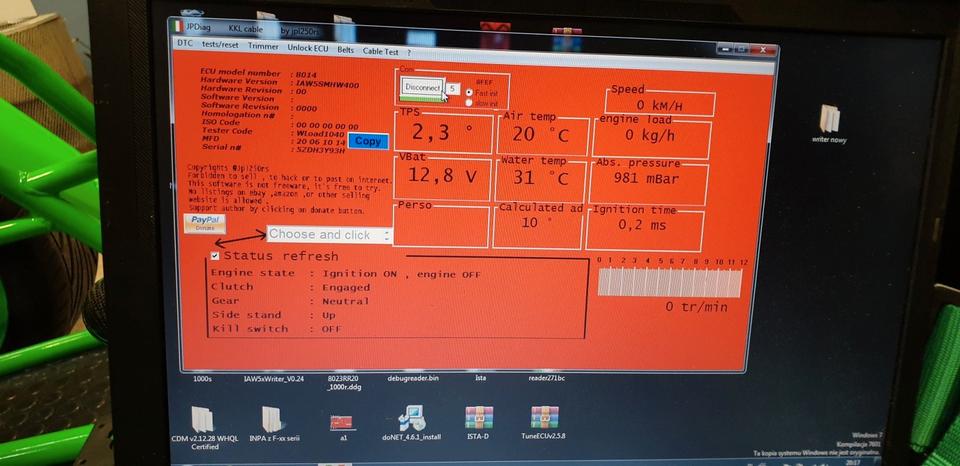Open the ? help menu
The image size is (960, 466).
click(x=408, y=53)
